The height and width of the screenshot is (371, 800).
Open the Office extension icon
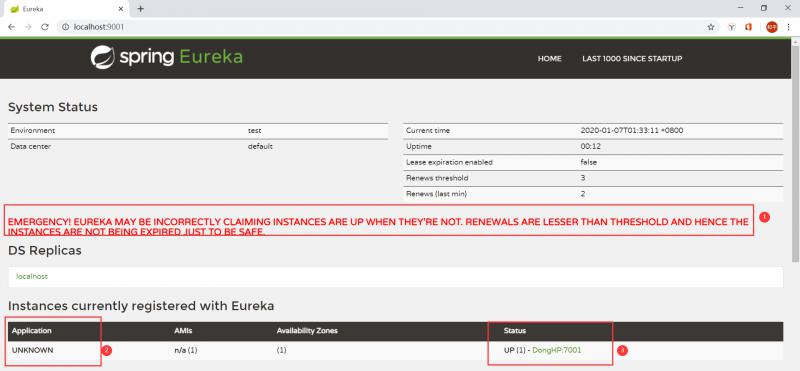pos(748,27)
